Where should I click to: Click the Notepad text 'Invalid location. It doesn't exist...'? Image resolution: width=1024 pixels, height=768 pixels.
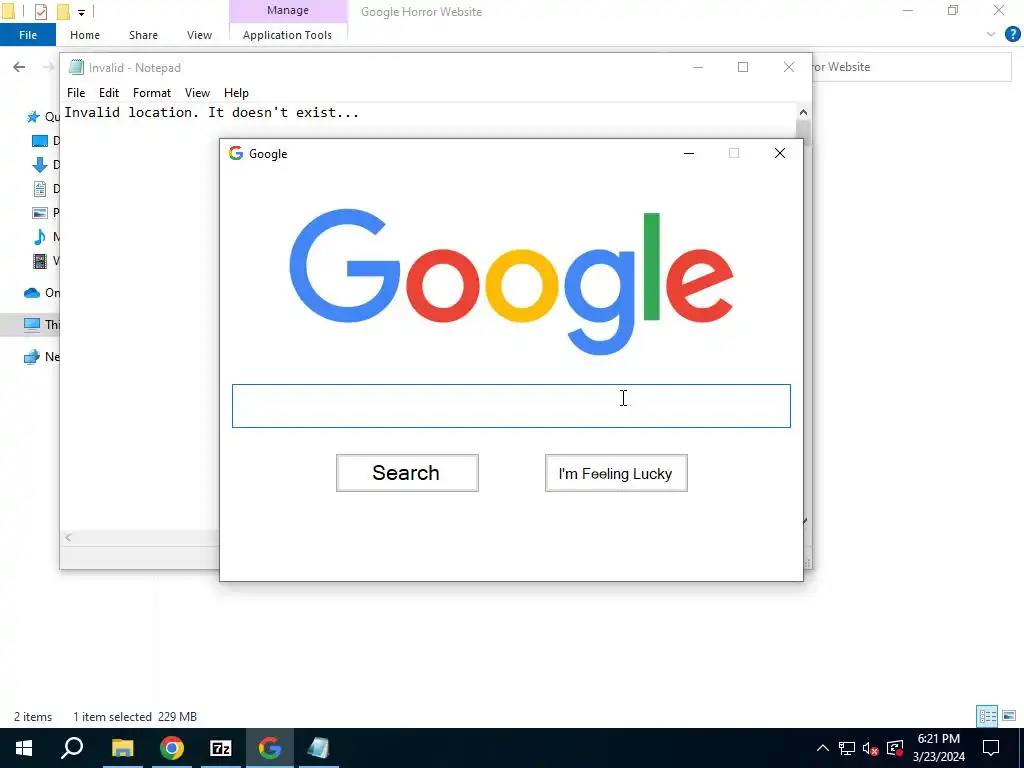point(212,112)
